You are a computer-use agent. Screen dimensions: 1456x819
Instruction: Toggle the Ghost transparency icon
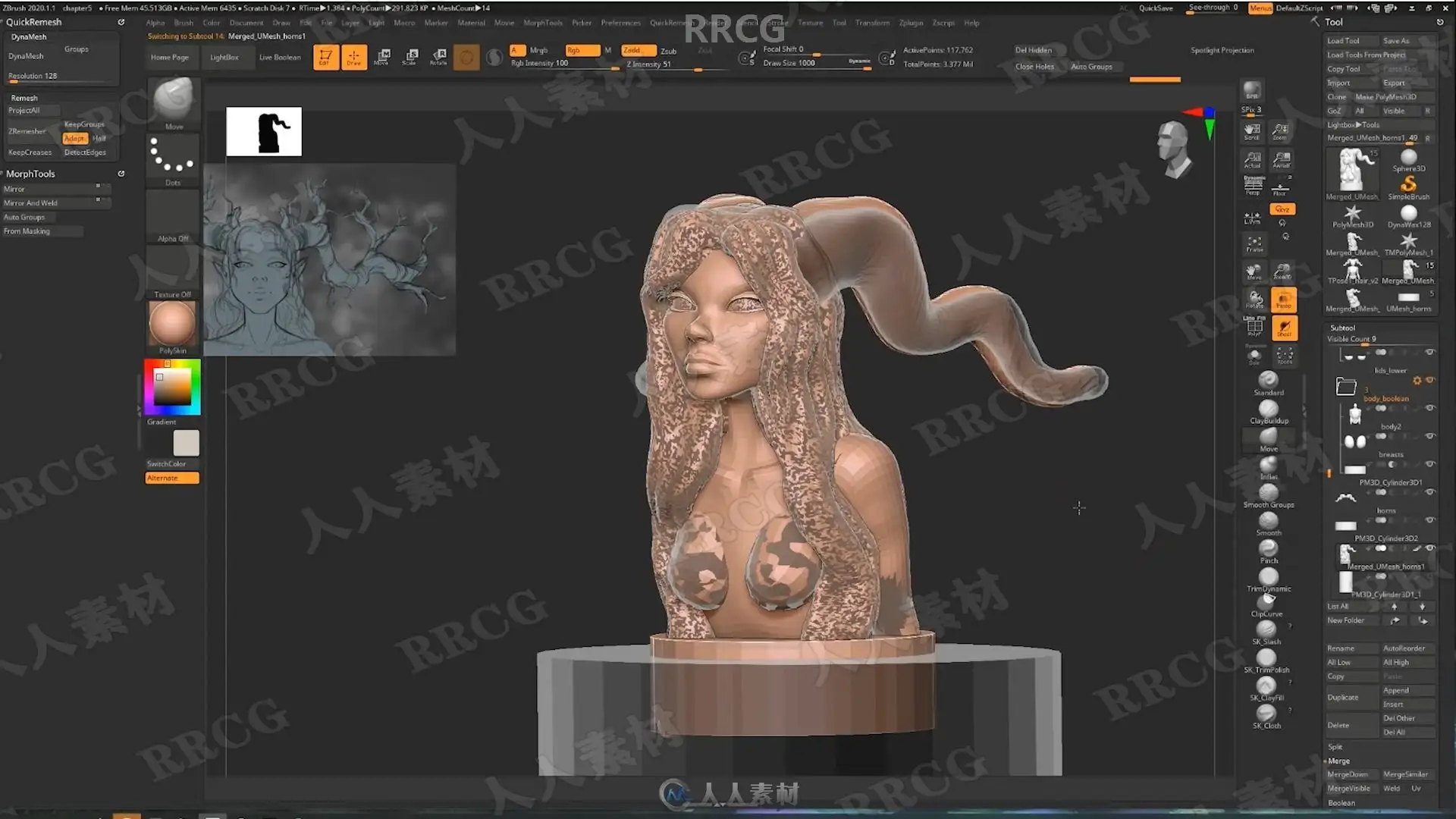point(1284,328)
